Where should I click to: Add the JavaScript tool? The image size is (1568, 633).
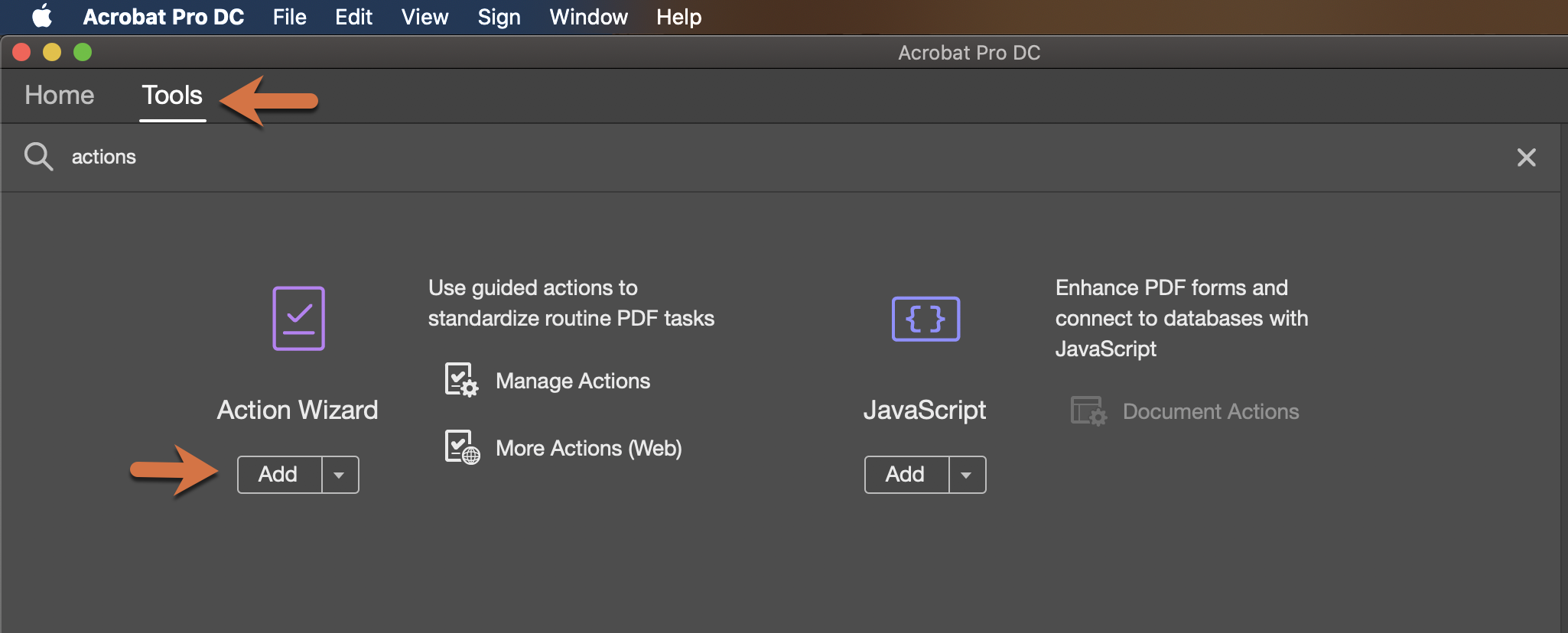pyautogui.click(x=906, y=475)
